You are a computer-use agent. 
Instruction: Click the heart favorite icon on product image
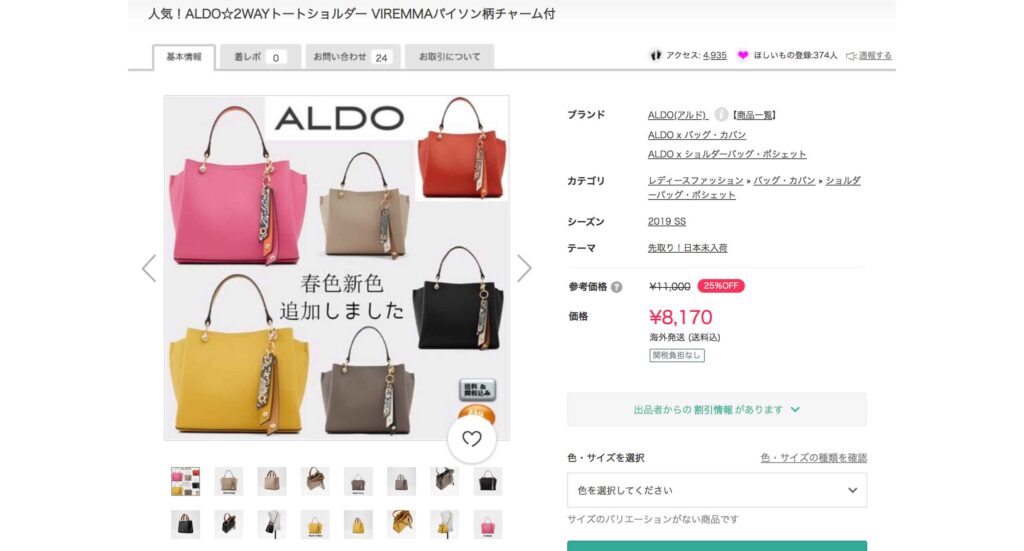click(x=472, y=439)
